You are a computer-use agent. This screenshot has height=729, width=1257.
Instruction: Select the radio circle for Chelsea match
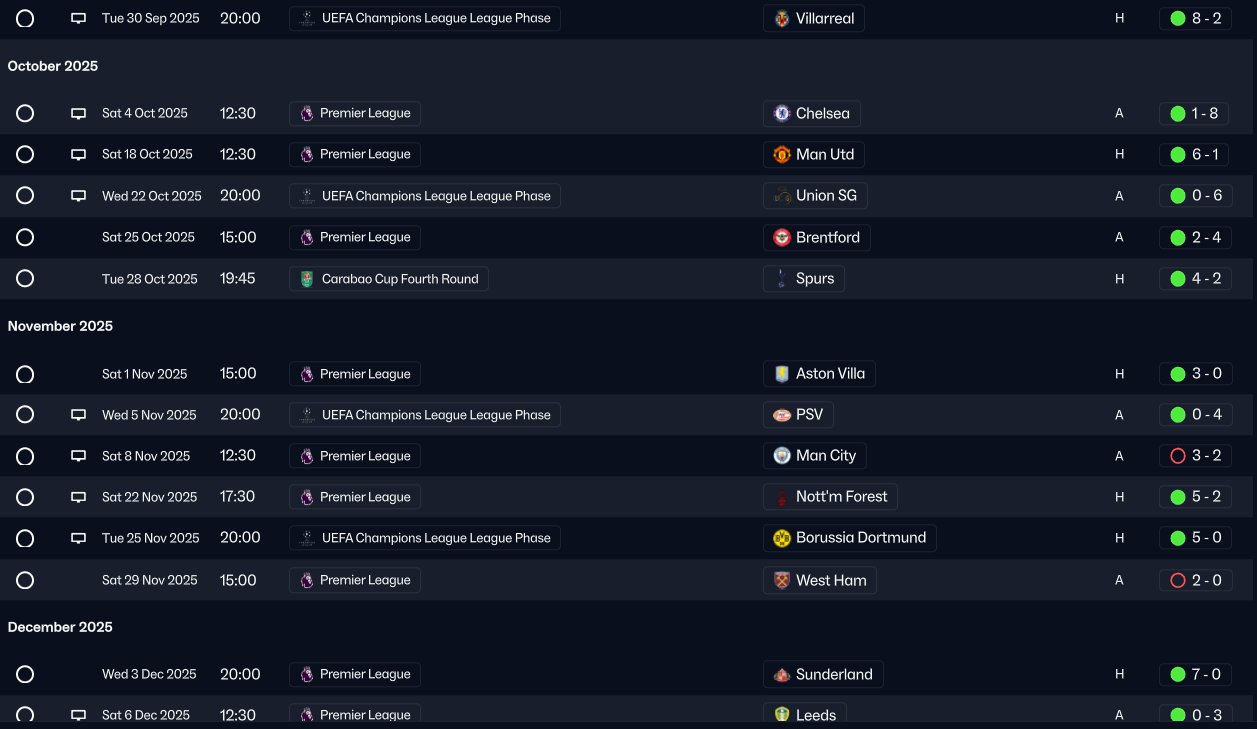pyautogui.click(x=25, y=114)
